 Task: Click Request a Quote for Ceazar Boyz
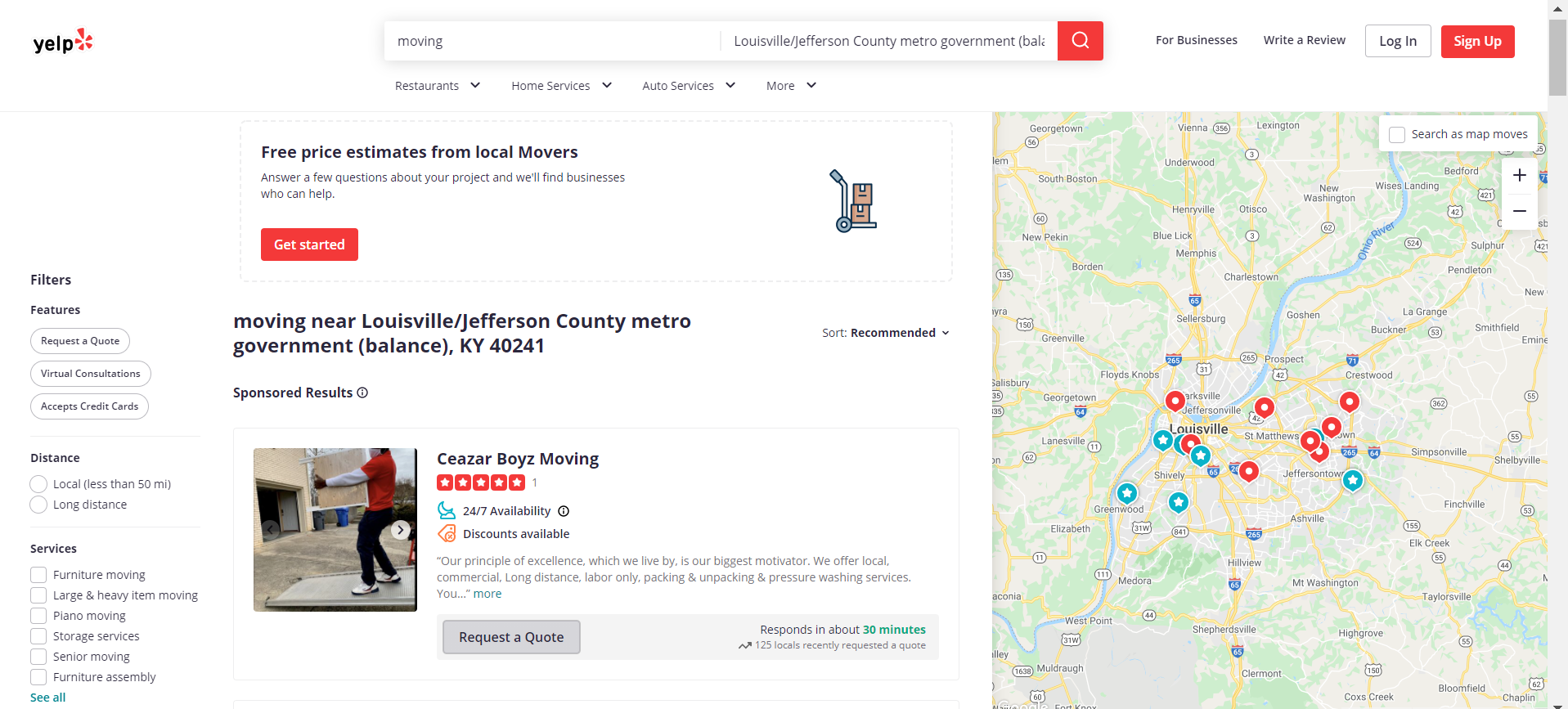tap(511, 637)
